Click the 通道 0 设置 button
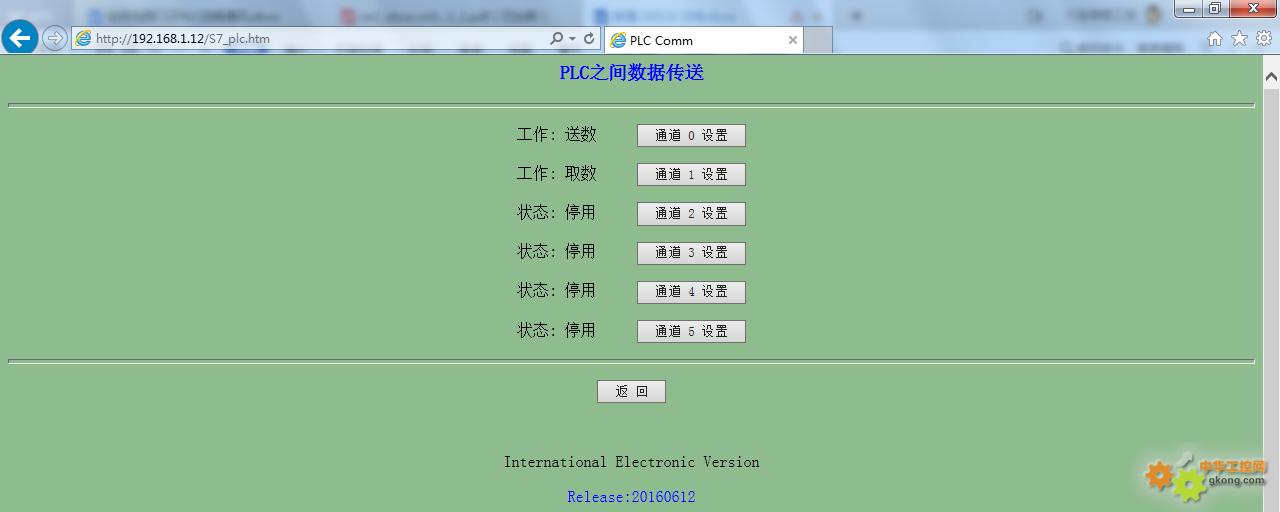 691,135
